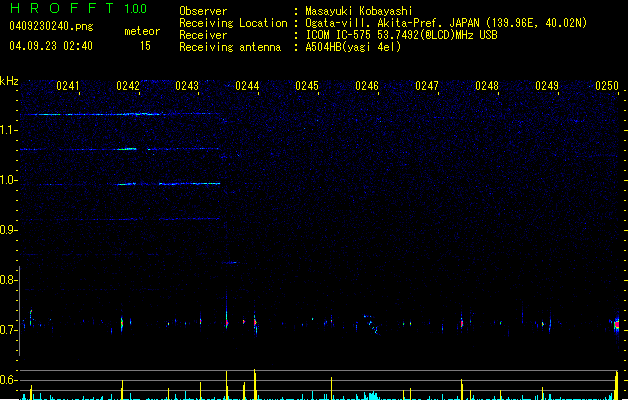
Task: Click the 0250 time marker
Action: (x=607, y=86)
